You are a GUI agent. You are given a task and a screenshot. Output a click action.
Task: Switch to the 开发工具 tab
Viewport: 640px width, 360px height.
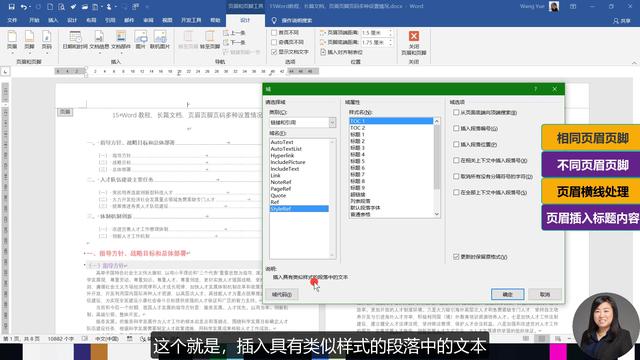[x=191, y=20]
